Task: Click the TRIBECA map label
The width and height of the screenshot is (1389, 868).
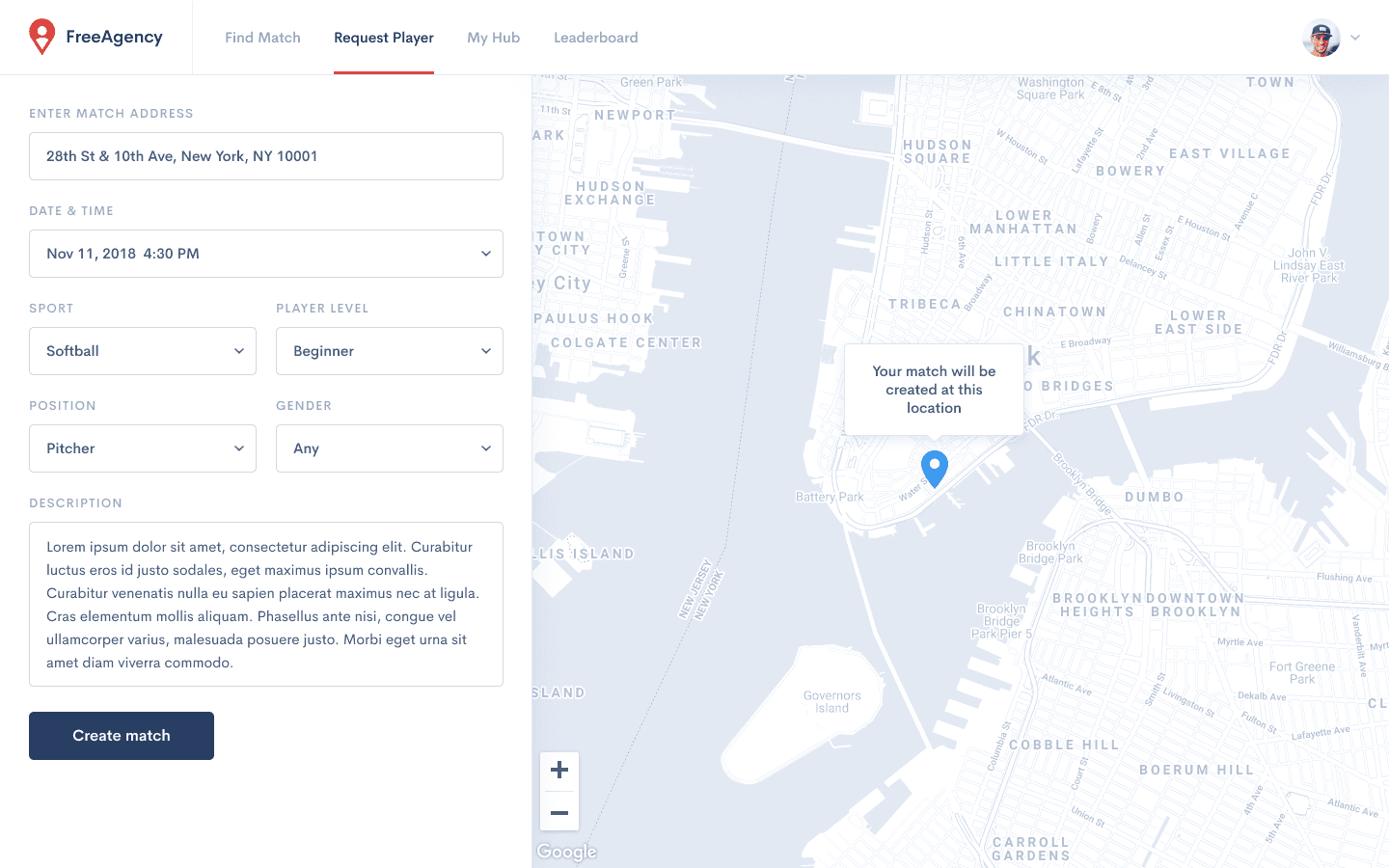Action: tap(925, 304)
